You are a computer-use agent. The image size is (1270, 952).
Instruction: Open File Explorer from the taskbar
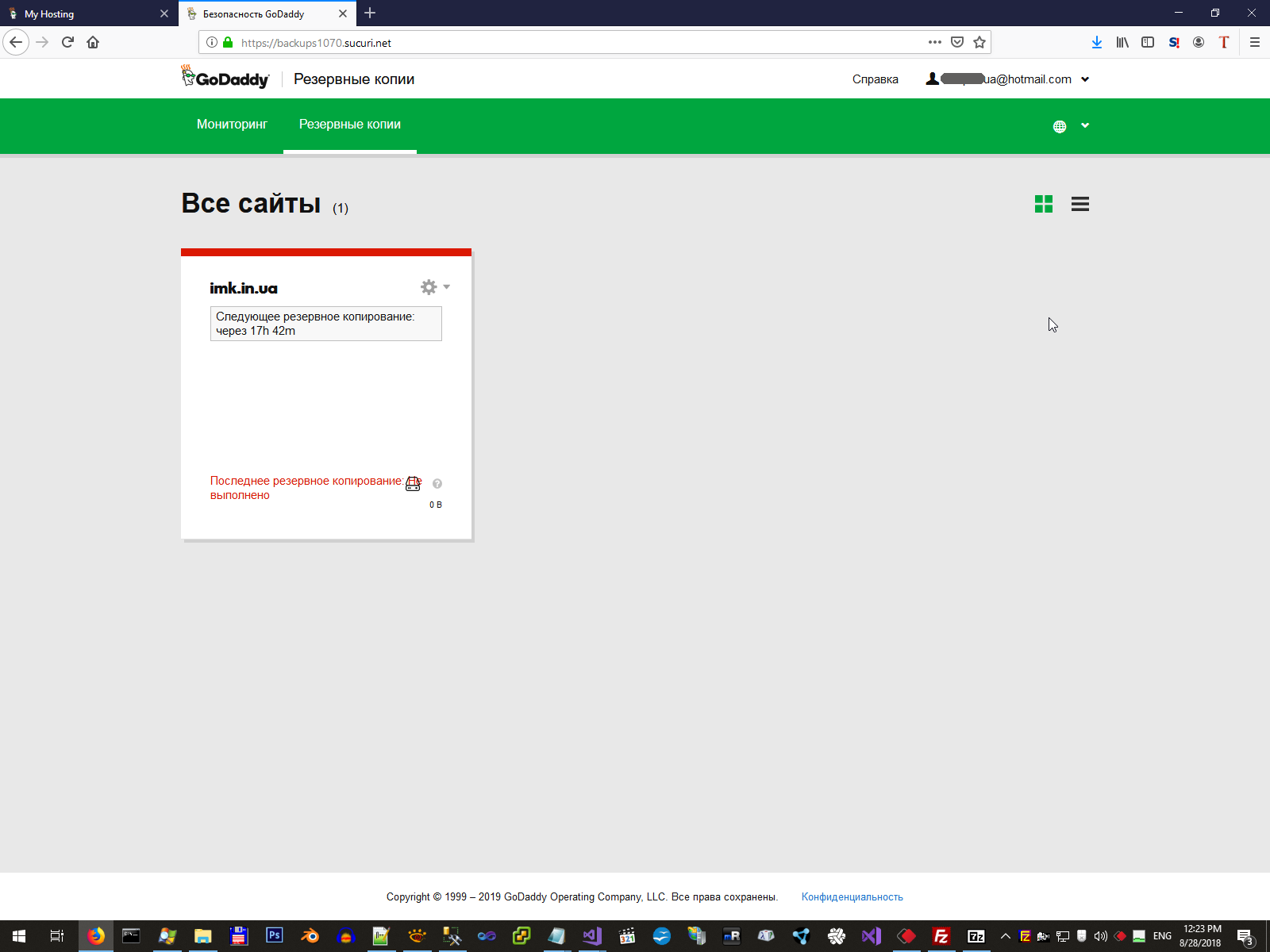tap(203, 936)
